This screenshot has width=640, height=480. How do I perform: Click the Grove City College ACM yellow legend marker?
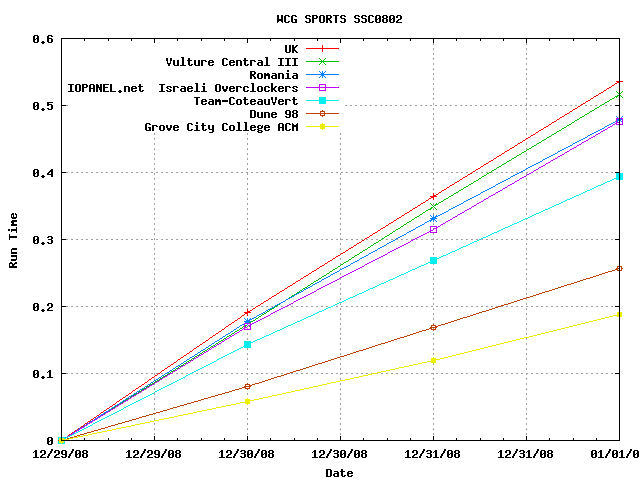pos(322,126)
